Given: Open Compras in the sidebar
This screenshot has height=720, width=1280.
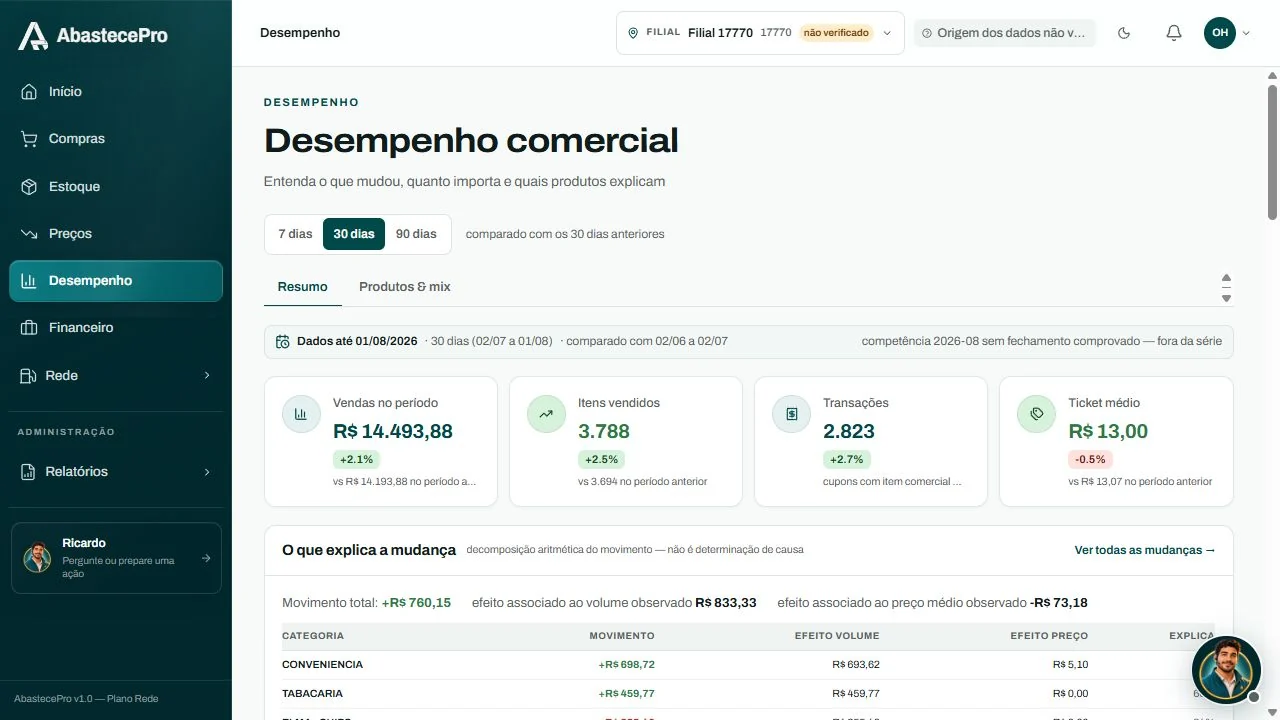Looking at the screenshot, I should pos(116,139).
